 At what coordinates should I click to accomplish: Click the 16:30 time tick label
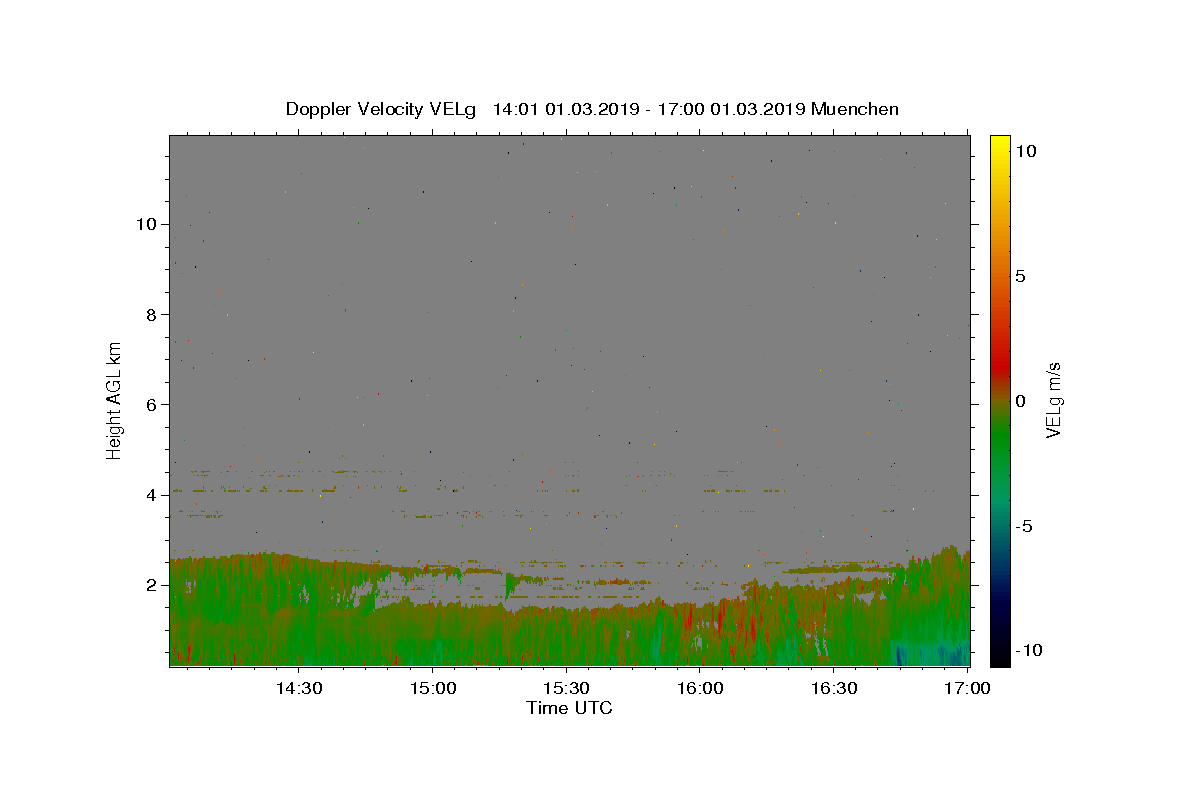[x=834, y=688]
